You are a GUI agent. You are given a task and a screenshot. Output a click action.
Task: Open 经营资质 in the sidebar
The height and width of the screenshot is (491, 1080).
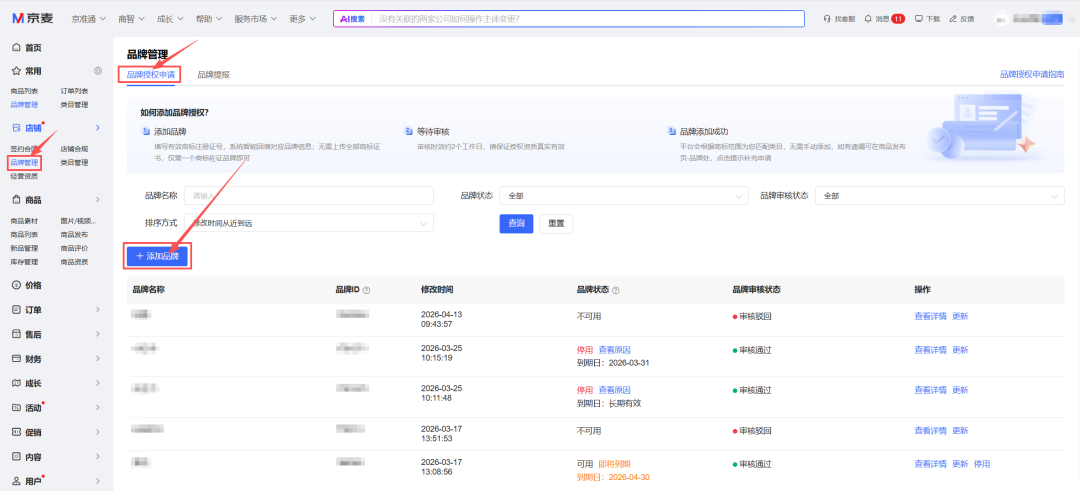[x=24, y=176]
